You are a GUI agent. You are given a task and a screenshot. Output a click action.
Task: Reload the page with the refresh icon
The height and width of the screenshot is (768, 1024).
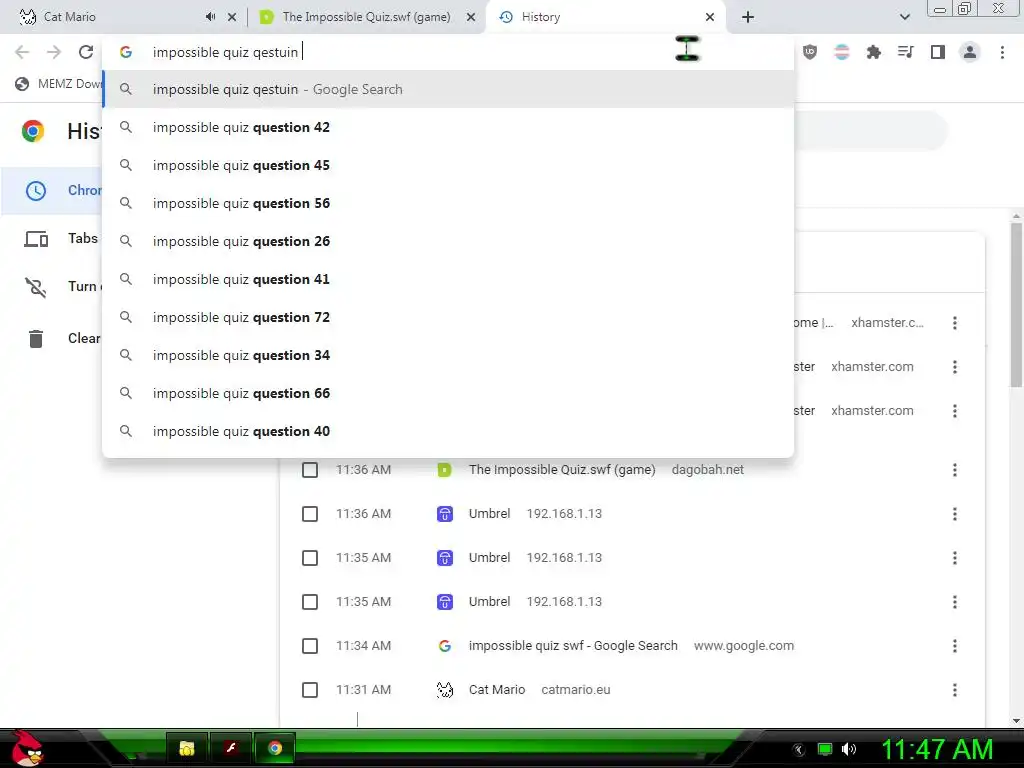point(86,52)
